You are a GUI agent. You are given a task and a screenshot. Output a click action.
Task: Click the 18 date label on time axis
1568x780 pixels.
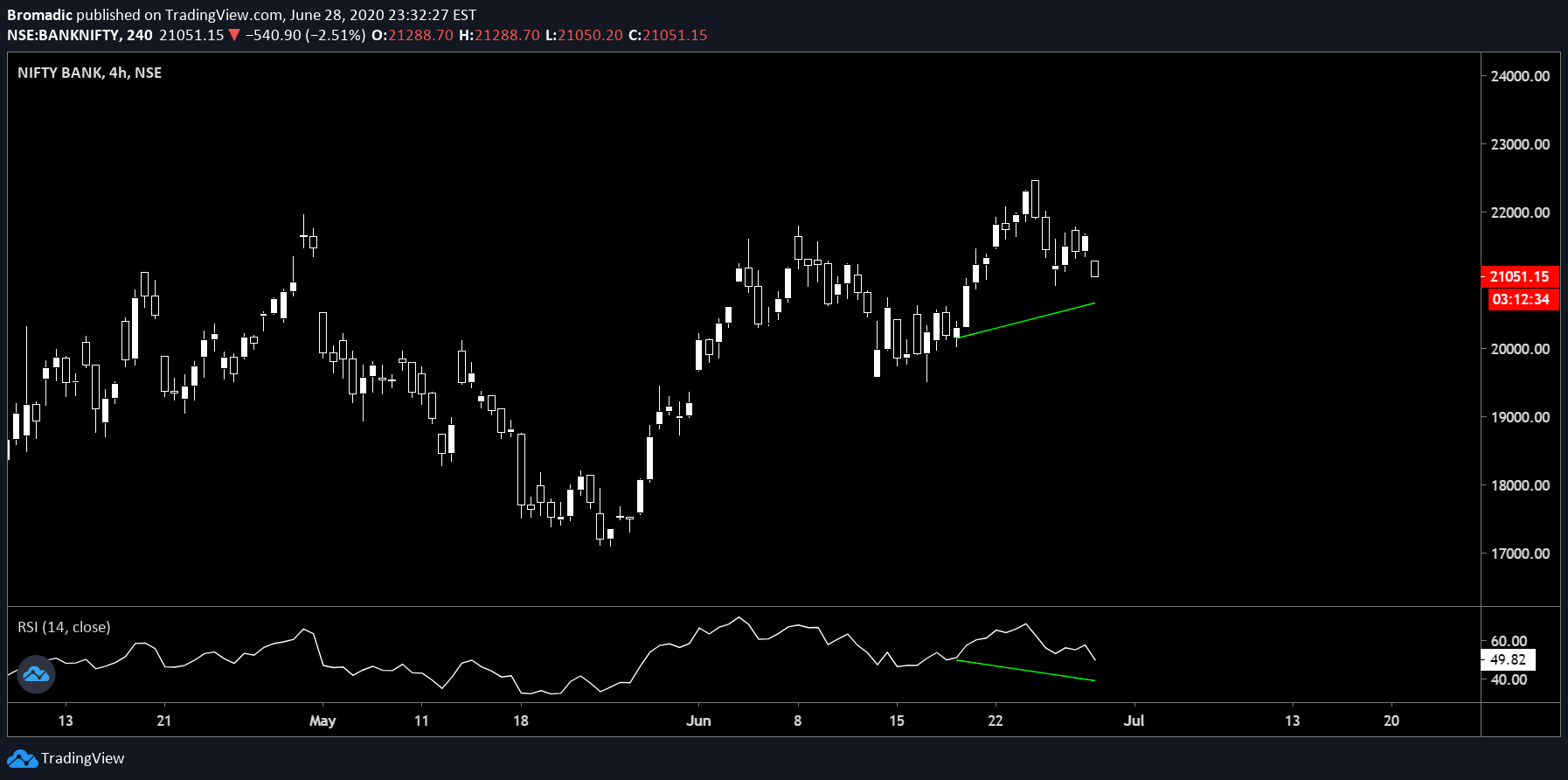pos(521,721)
